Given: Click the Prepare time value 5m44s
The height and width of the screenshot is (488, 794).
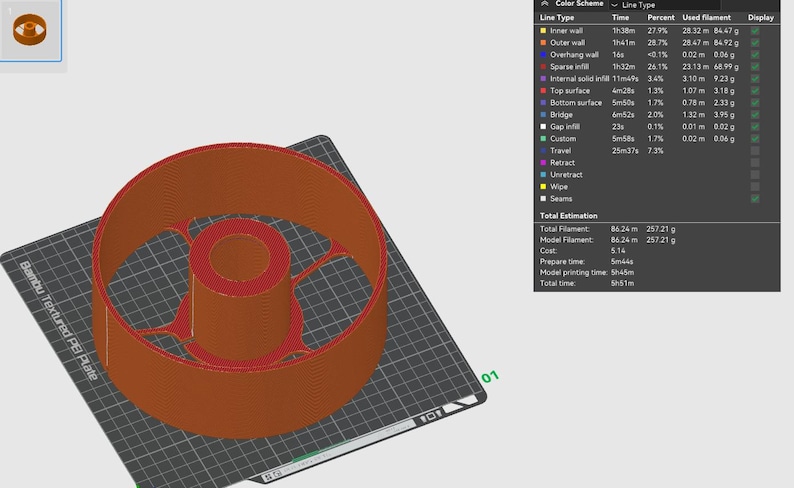Looking at the screenshot, I should click(622, 262).
